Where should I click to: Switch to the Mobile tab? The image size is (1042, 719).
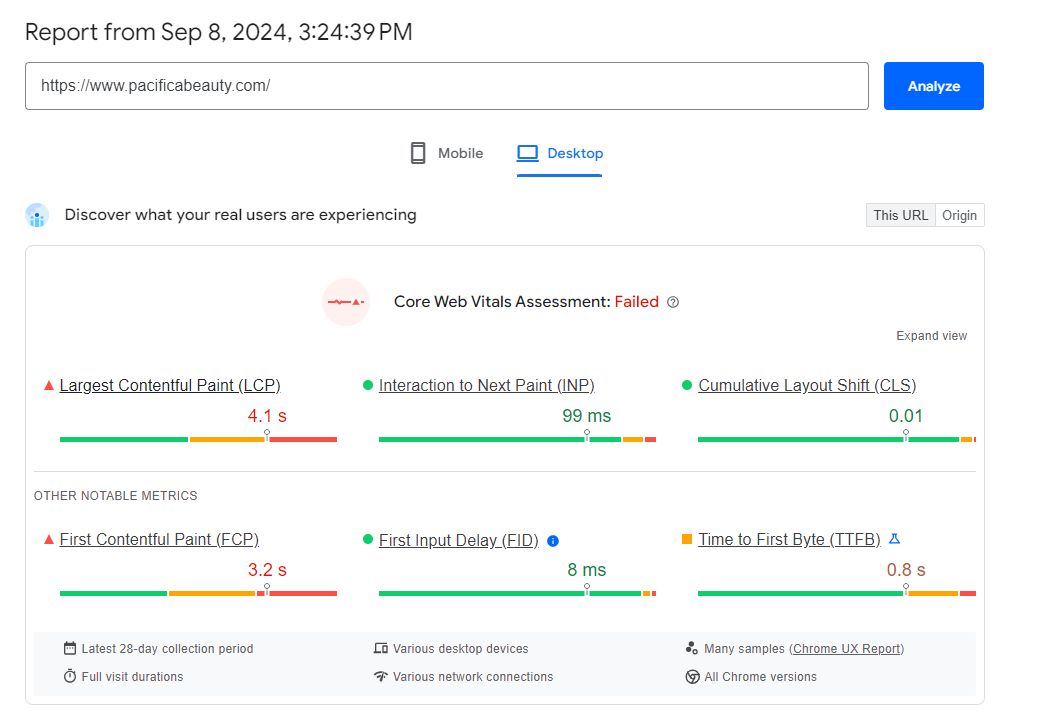[446, 153]
